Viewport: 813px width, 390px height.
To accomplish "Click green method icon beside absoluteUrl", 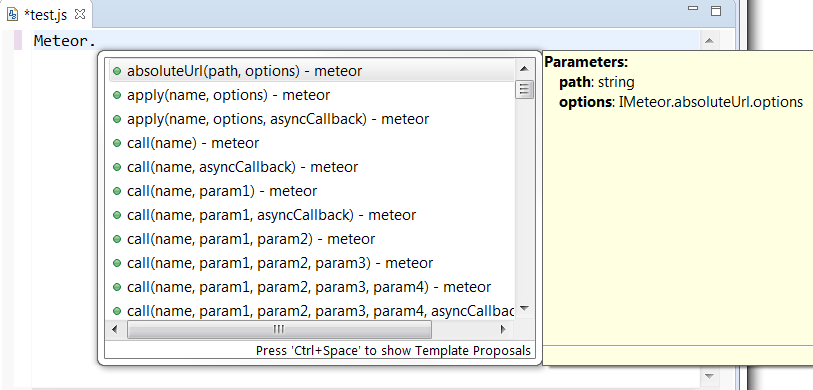I will 117,71.
